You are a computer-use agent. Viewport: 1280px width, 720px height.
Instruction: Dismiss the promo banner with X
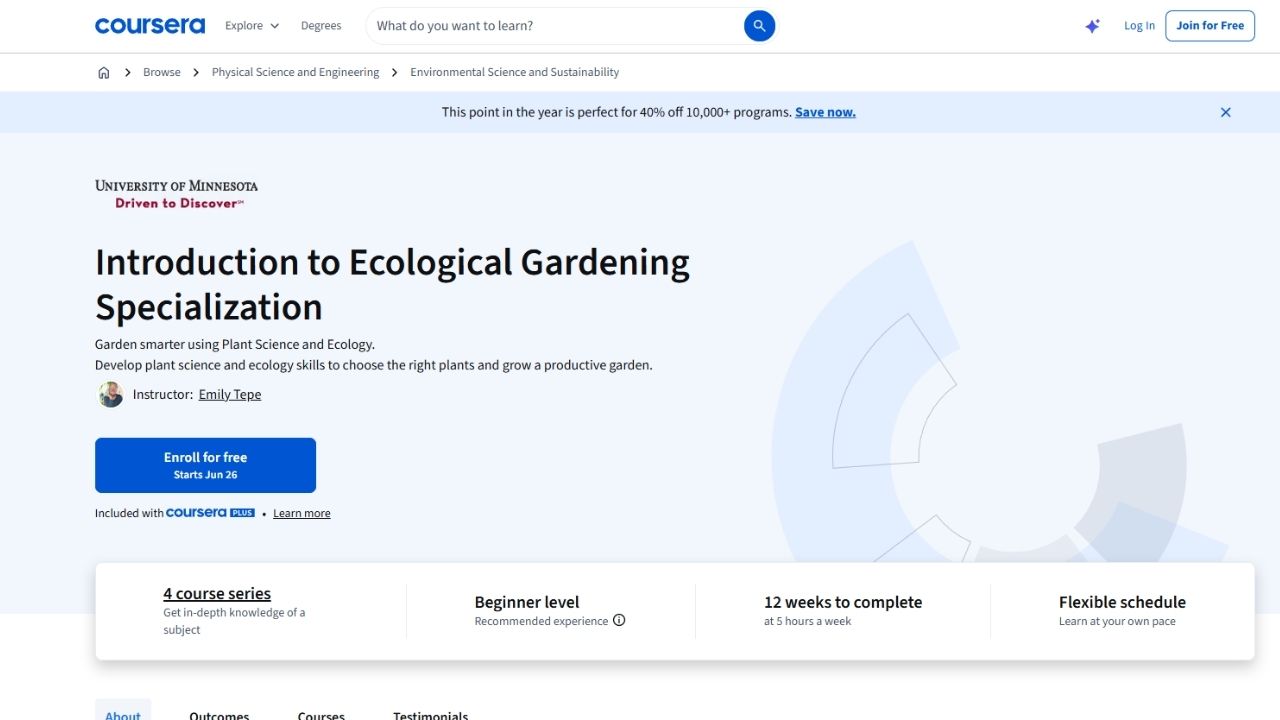click(x=1226, y=112)
